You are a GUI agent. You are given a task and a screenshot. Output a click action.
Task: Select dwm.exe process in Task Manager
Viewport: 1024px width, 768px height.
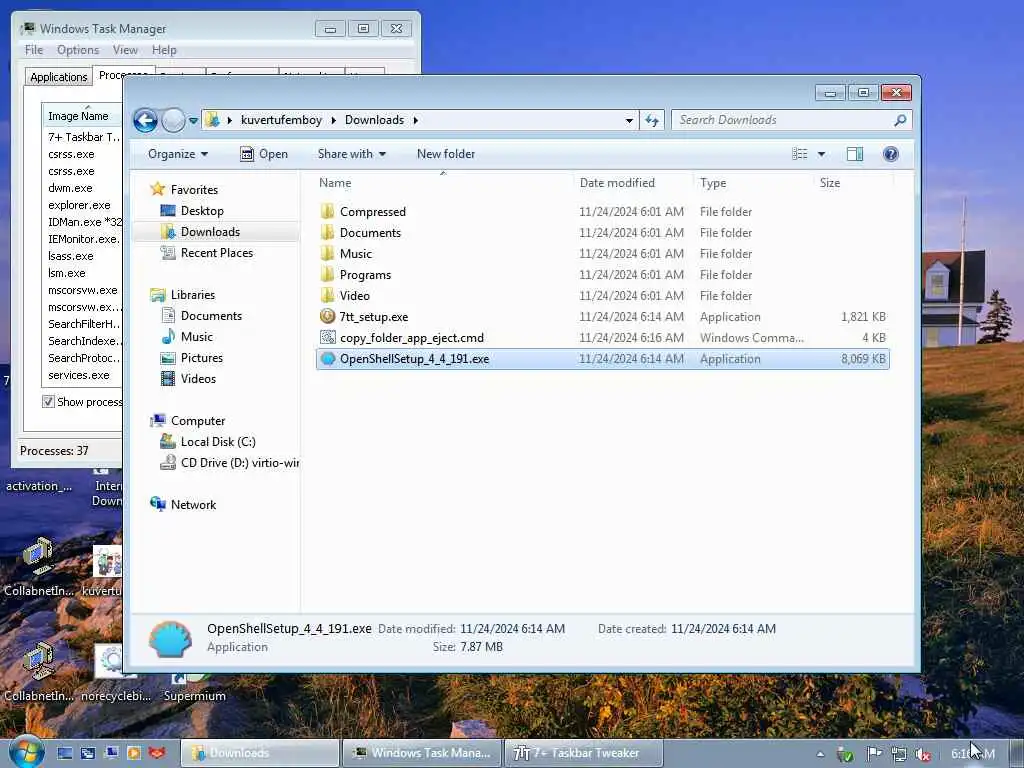70,188
